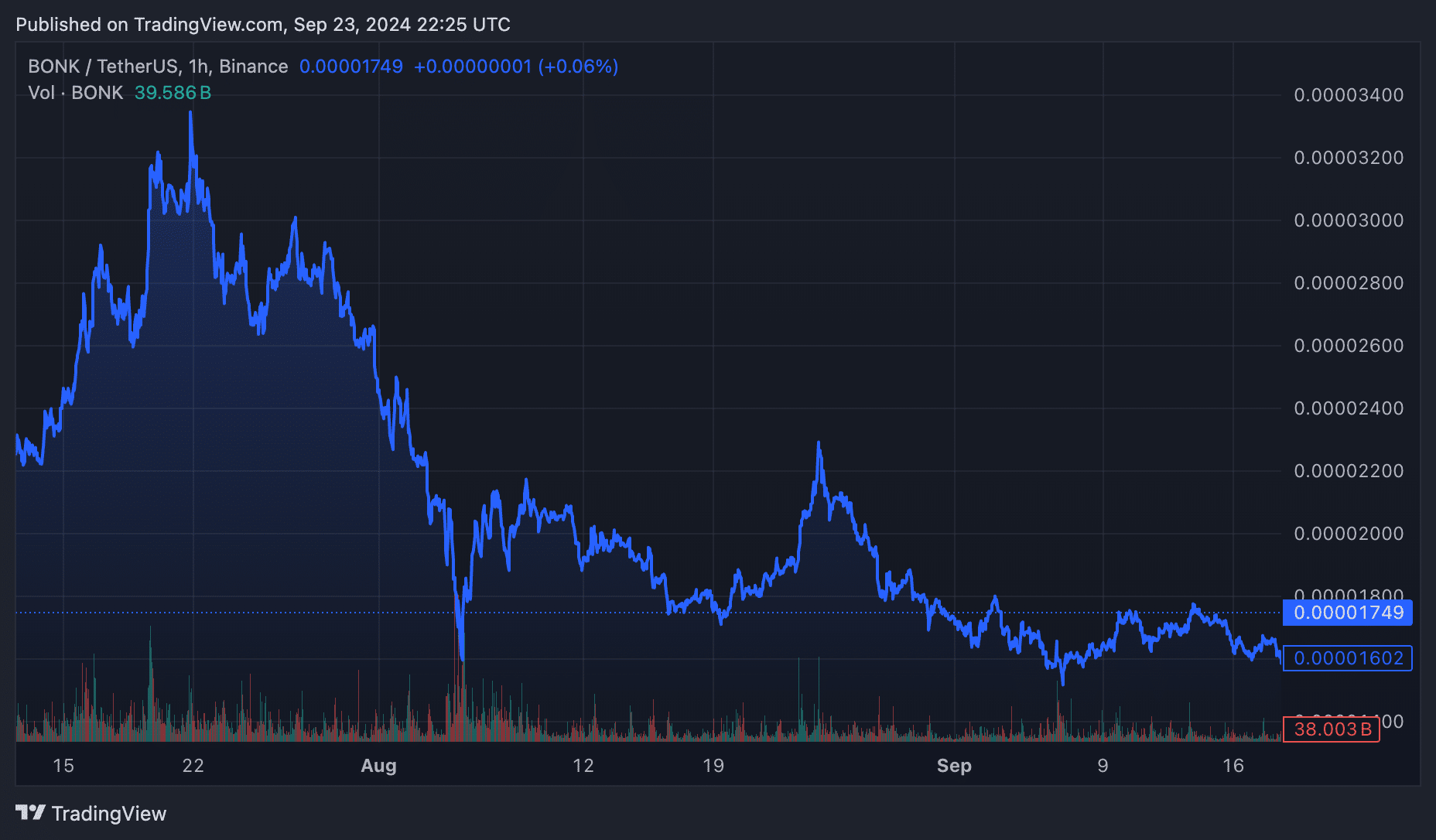Click the 0.00003400 price scale label
Screen dimensions: 1436x840
pos(1349,95)
